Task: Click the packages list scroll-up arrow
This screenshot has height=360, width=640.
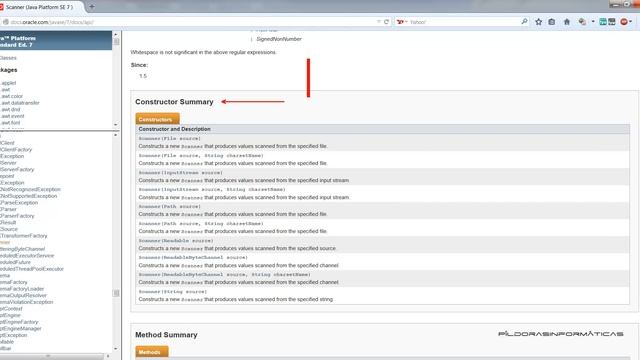Action: 116,35
